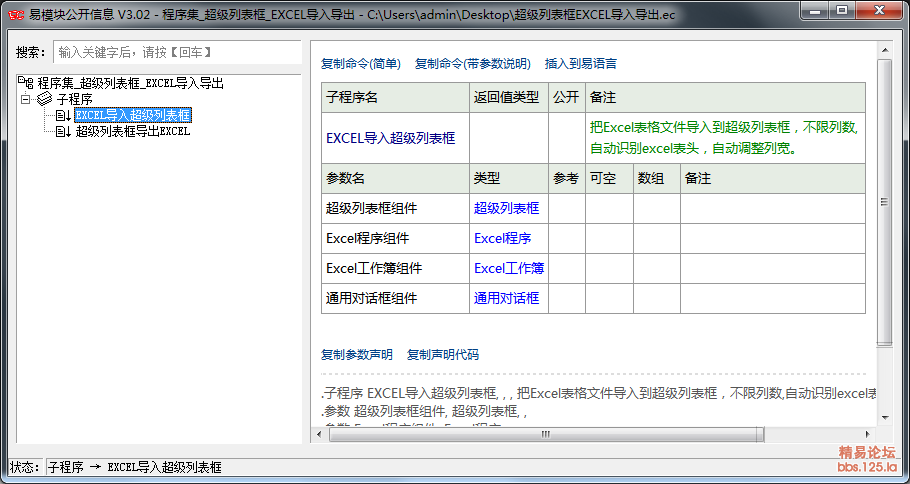Click the icon beside 超级列表框导出EXCEL tree item

63,132
